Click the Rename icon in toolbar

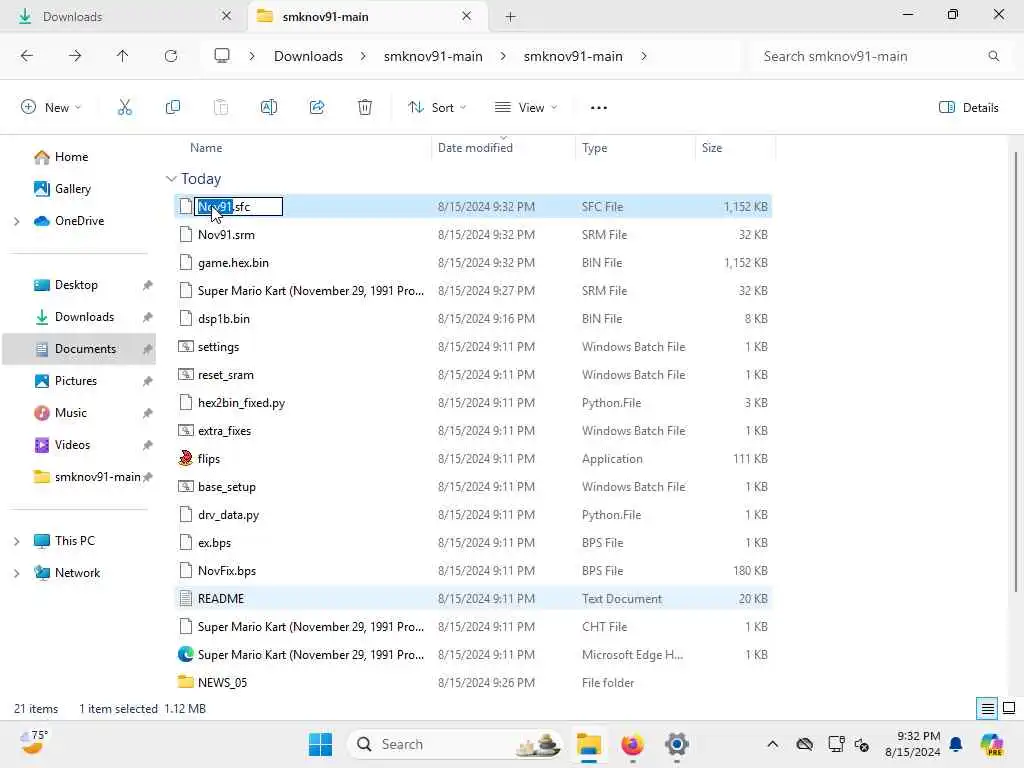pyautogui.click(x=269, y=108)
